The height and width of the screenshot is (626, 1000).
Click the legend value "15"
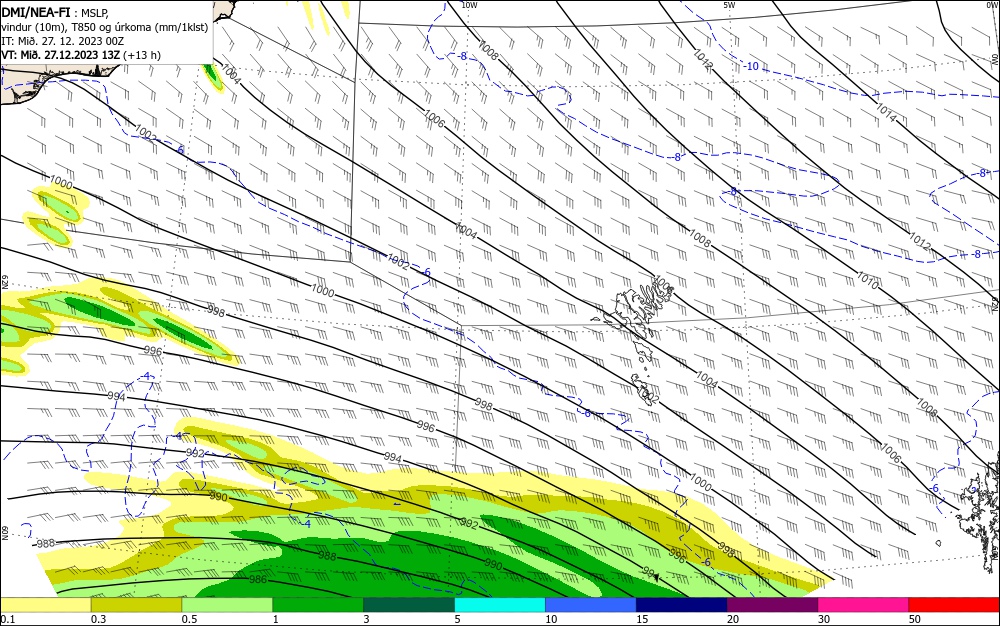coord(642,619)
